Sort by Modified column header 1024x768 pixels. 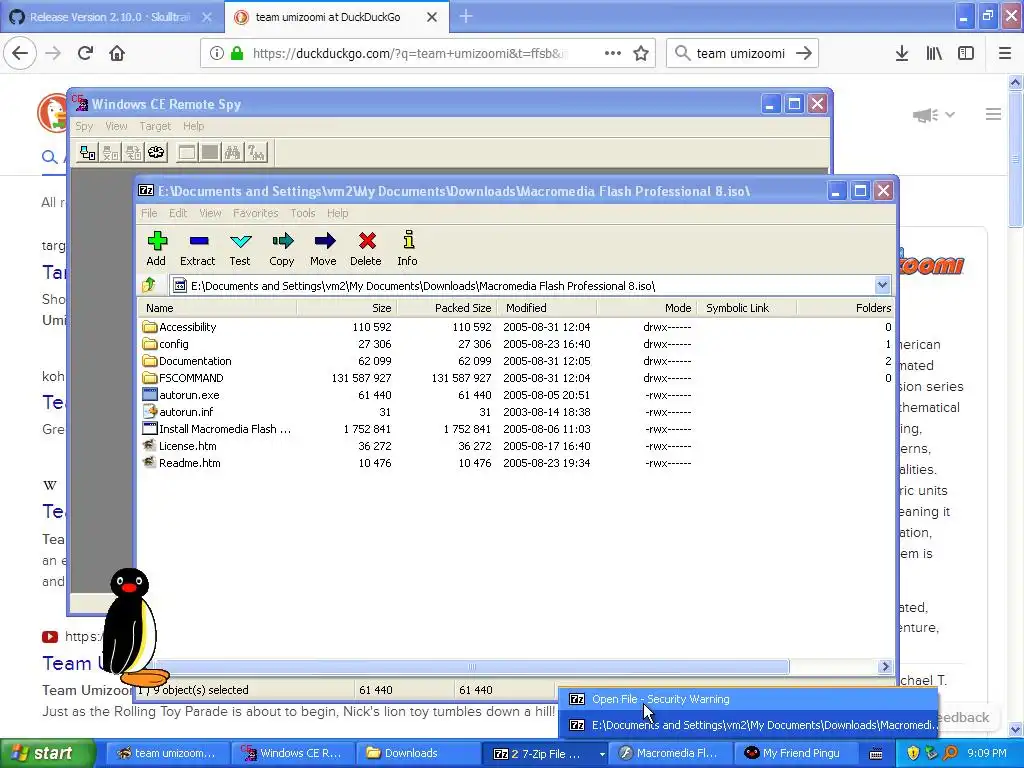click(x=547, y=308)
